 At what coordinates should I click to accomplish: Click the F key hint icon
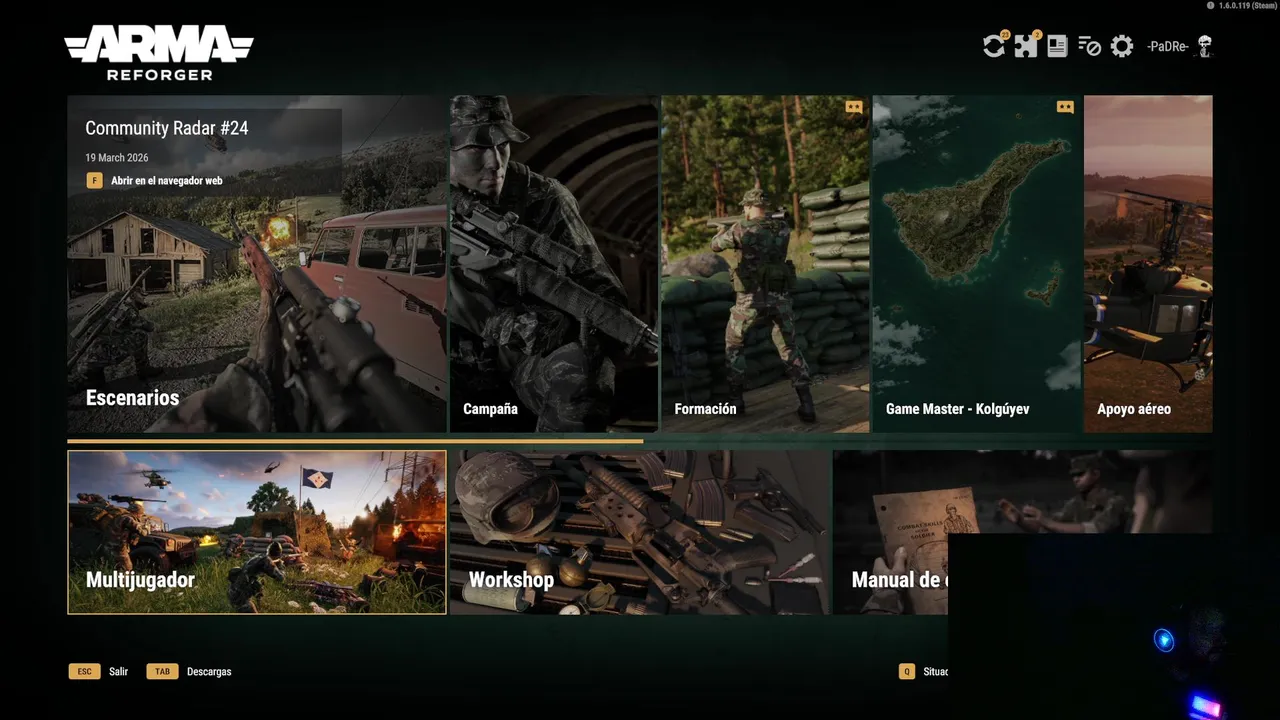(94, 181)
